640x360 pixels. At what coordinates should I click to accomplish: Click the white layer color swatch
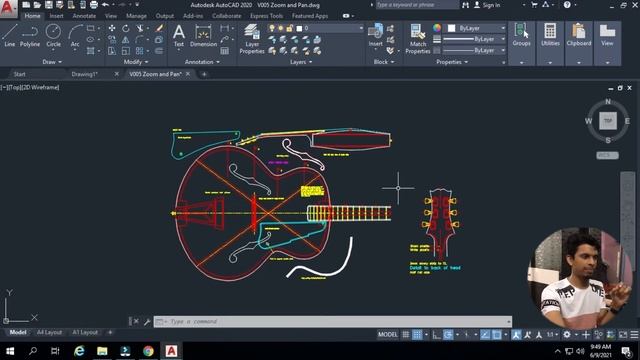[x=299, y=28]
